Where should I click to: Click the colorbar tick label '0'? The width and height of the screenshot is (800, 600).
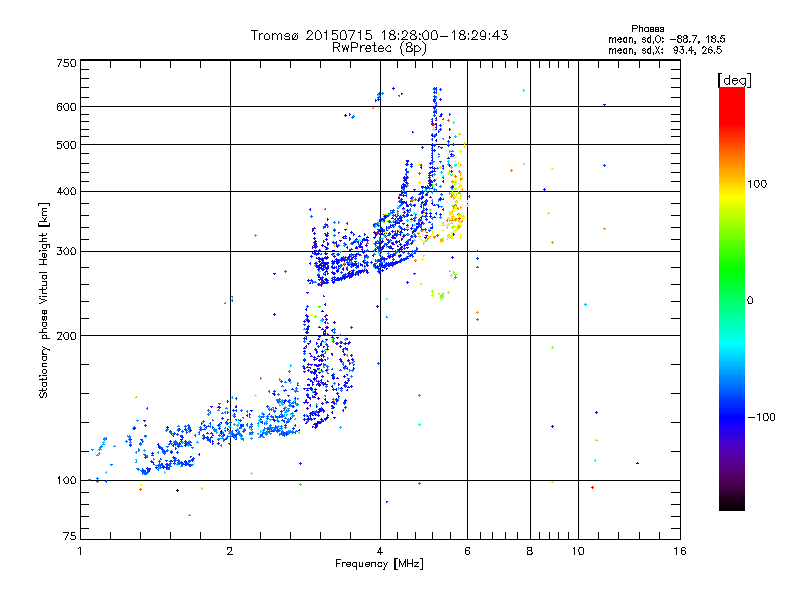pyautogui.click(x=750, y=301)
